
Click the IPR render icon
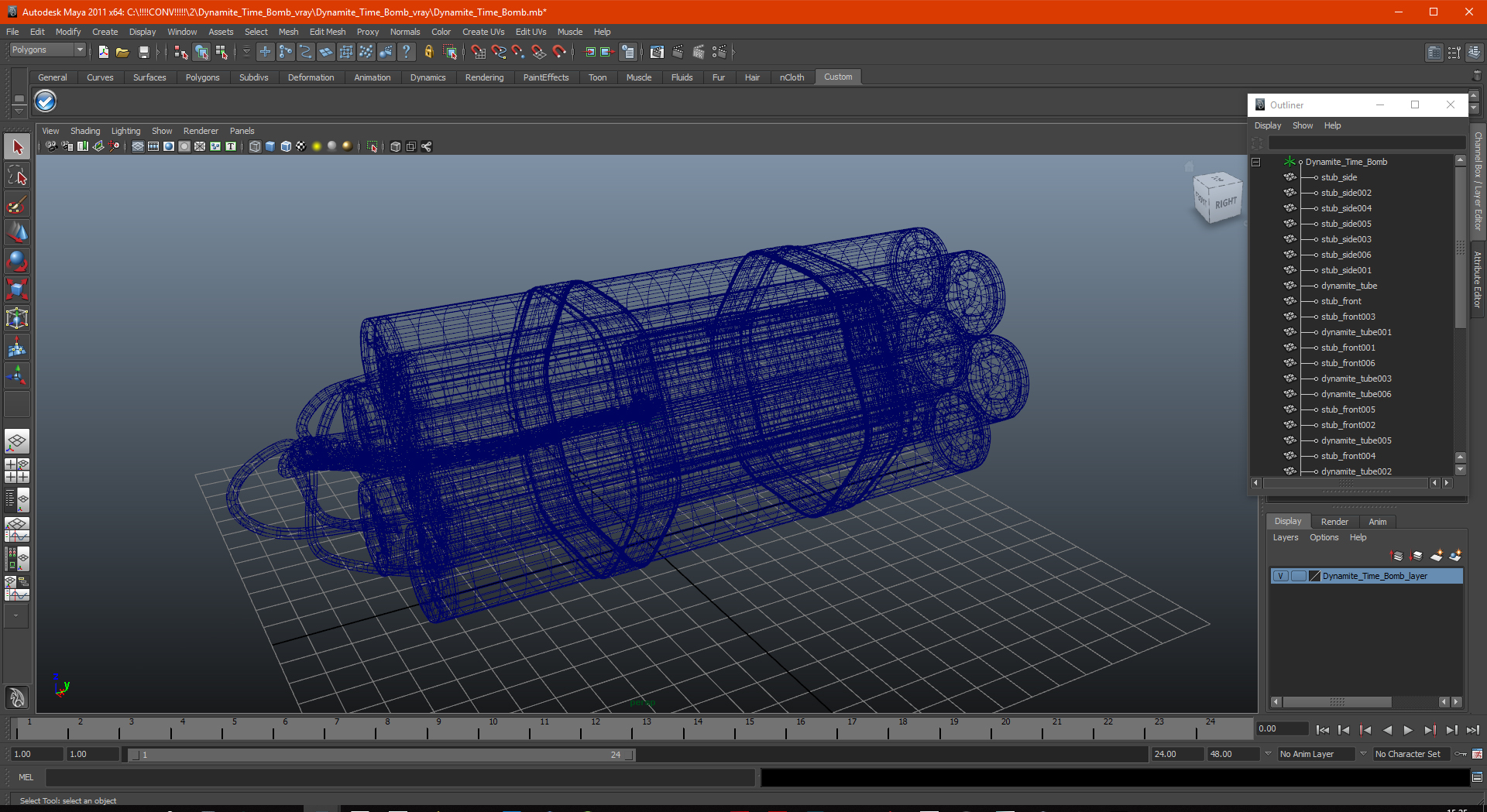(699, 52)
